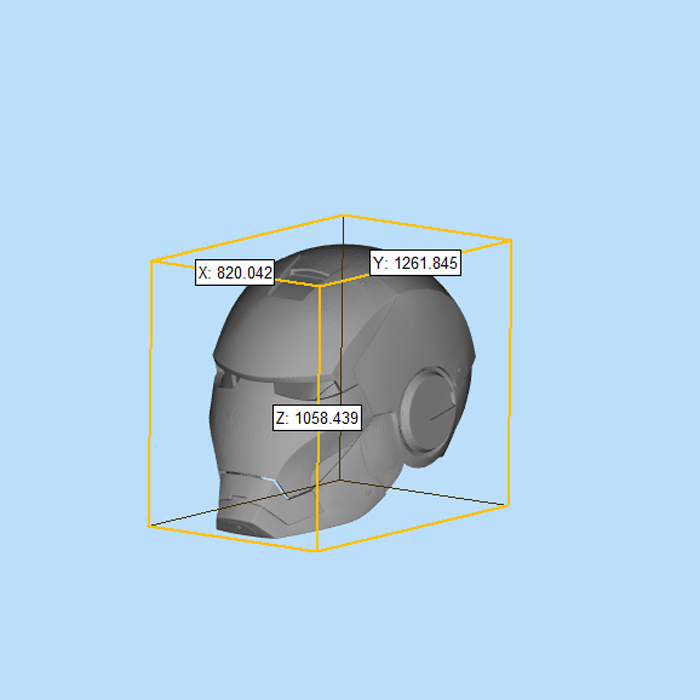Click bounding box bottom-right corner

(x=509, y=504)
